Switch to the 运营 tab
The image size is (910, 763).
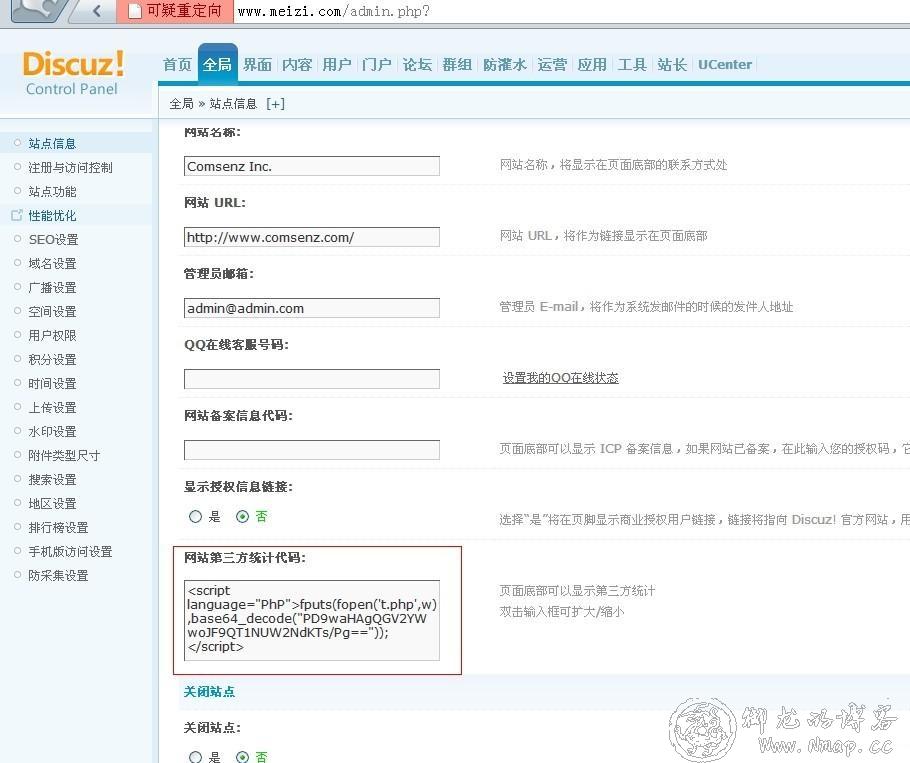click(x=552, y=64)
